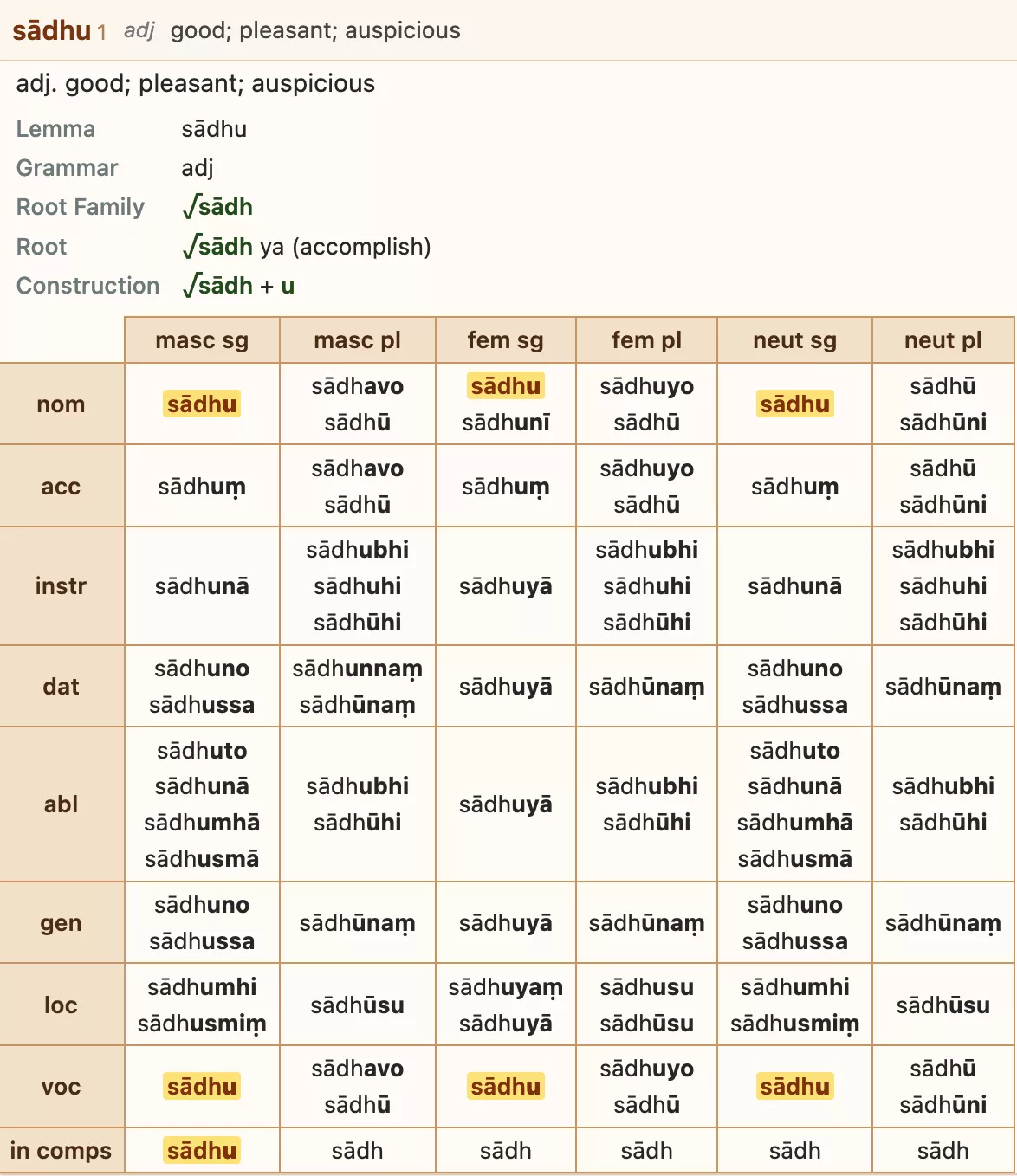Click sādhumhā in the abl masc sg cell
The height and width of the screenshot is (1176, 1017).
point(202,823)
